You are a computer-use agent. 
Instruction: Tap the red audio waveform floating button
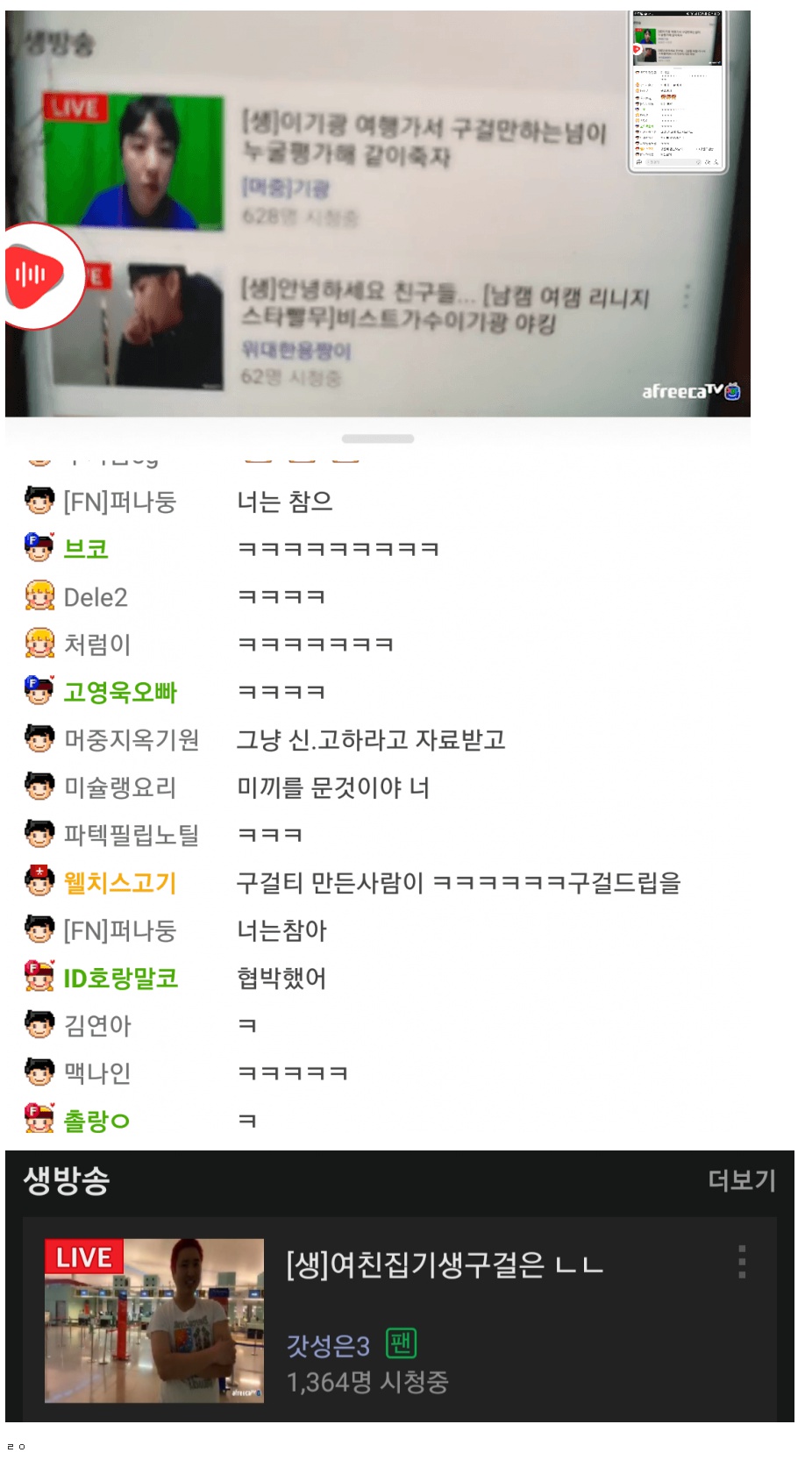coord(39,275)
